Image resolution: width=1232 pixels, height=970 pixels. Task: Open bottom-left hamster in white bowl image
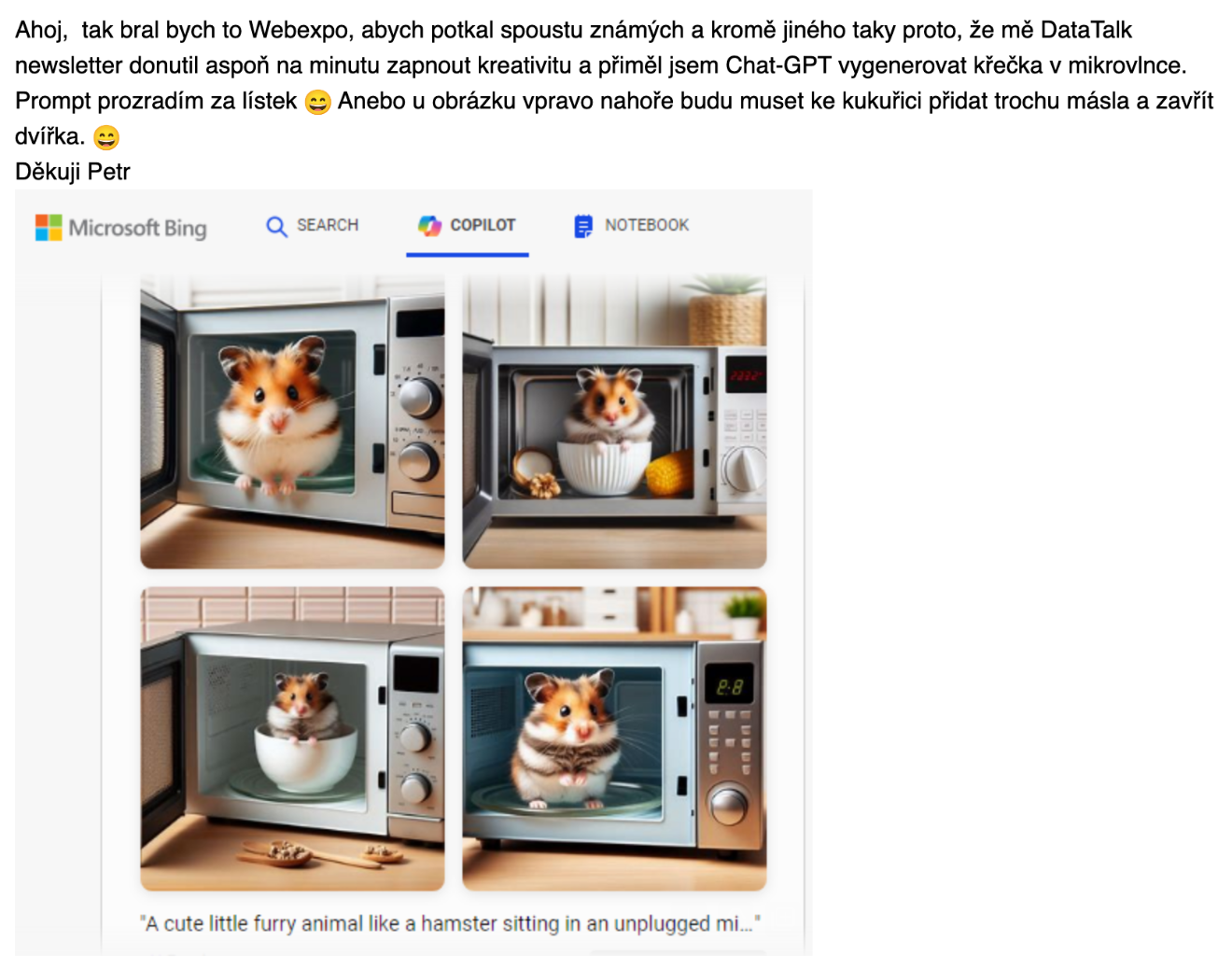coord(292,738)
